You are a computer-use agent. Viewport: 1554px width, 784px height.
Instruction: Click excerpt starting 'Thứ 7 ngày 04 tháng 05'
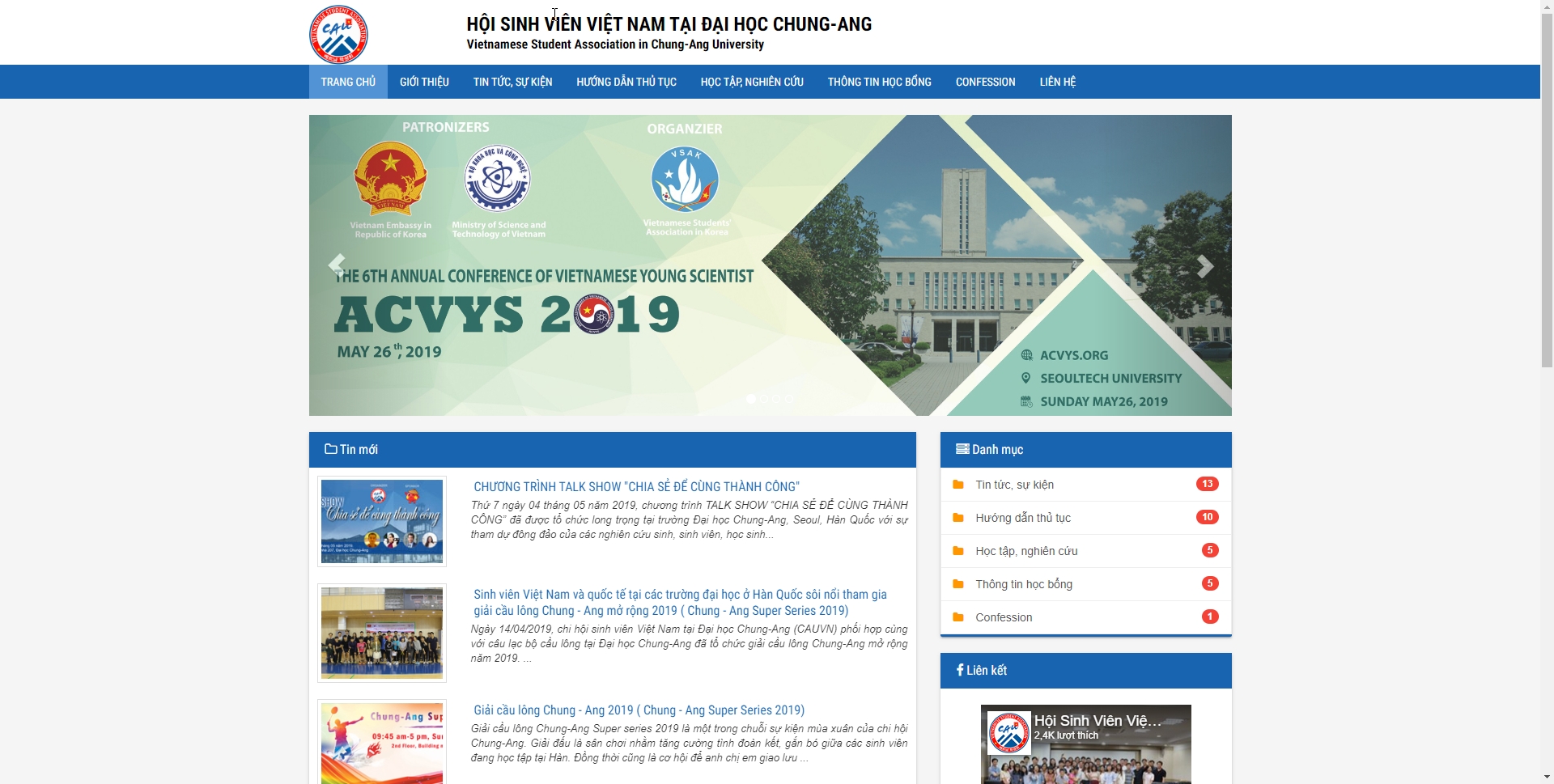click(690, 519)
